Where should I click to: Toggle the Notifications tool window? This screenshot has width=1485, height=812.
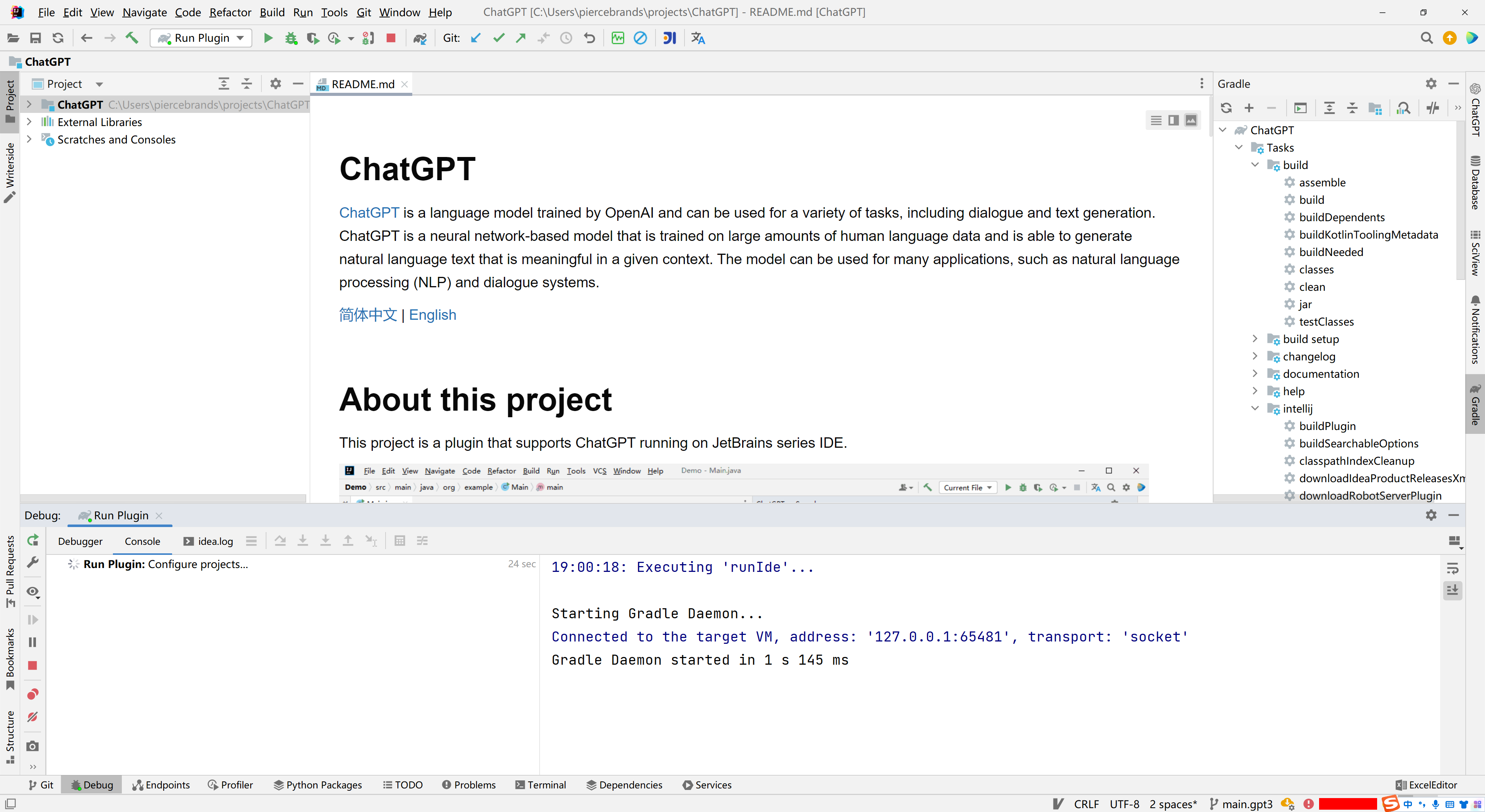1475,330
